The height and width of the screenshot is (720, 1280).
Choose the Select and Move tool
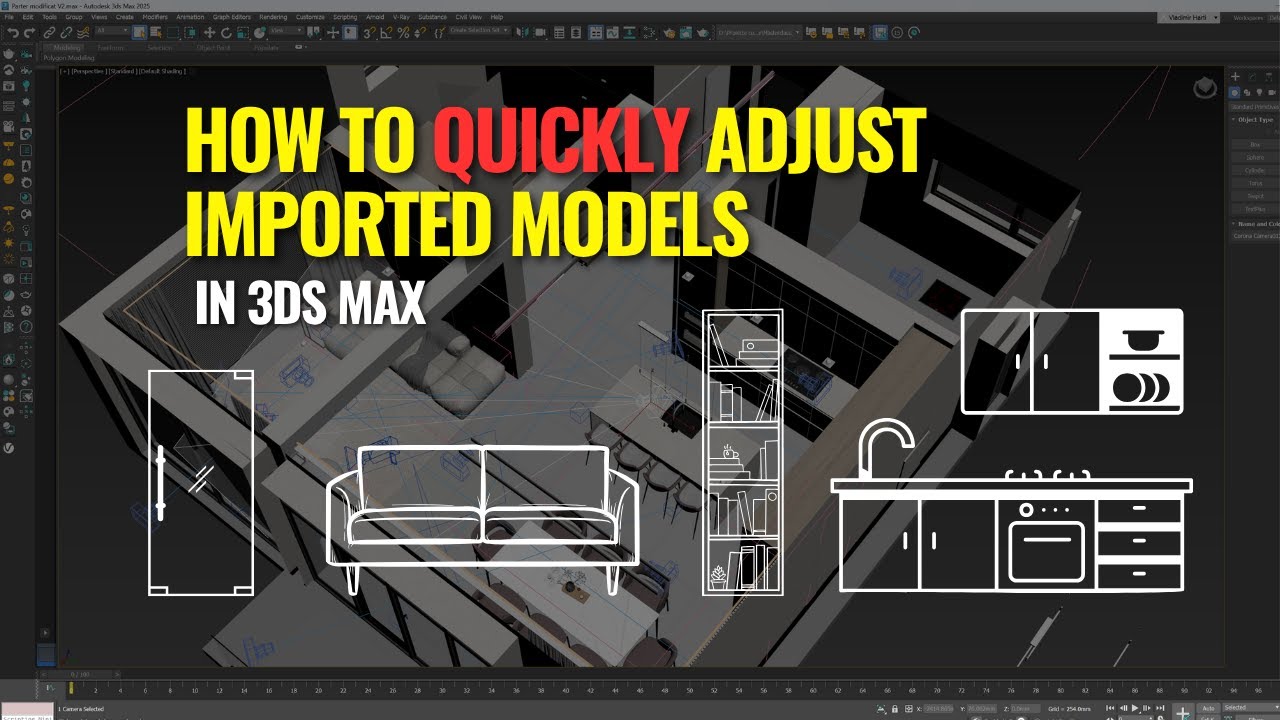[209, 32]
